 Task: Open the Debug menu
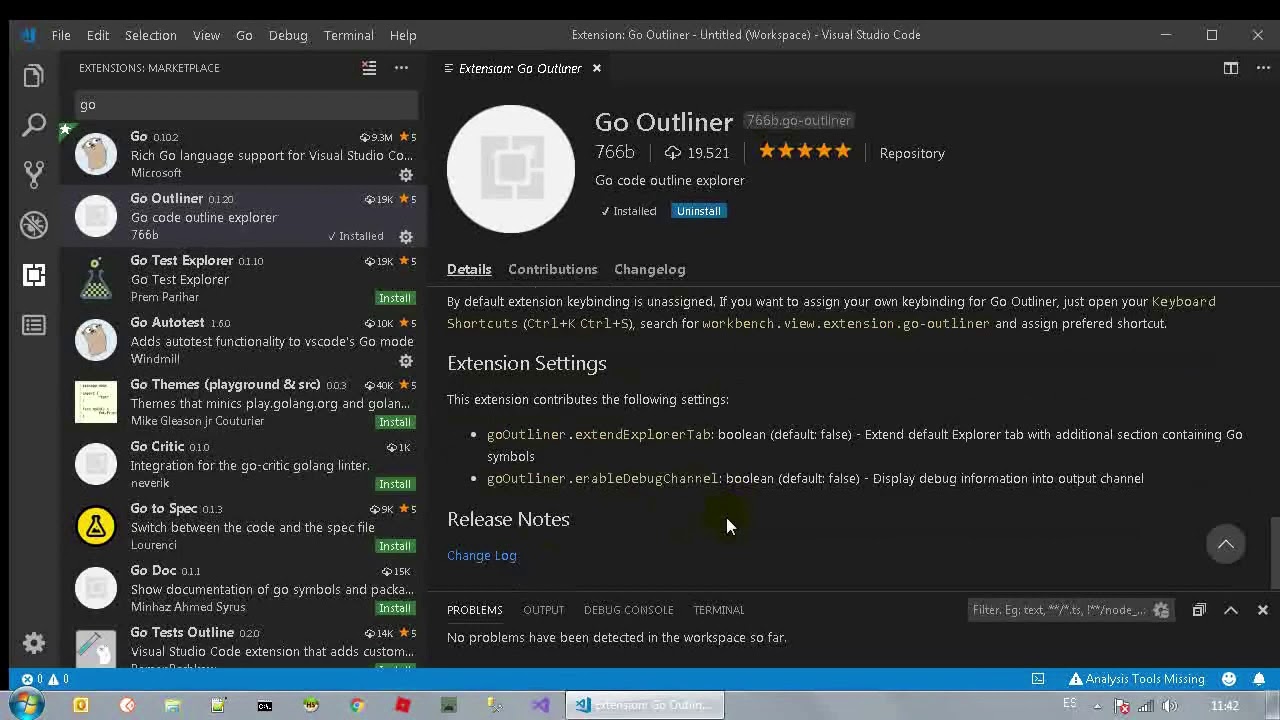click(288, 35)
